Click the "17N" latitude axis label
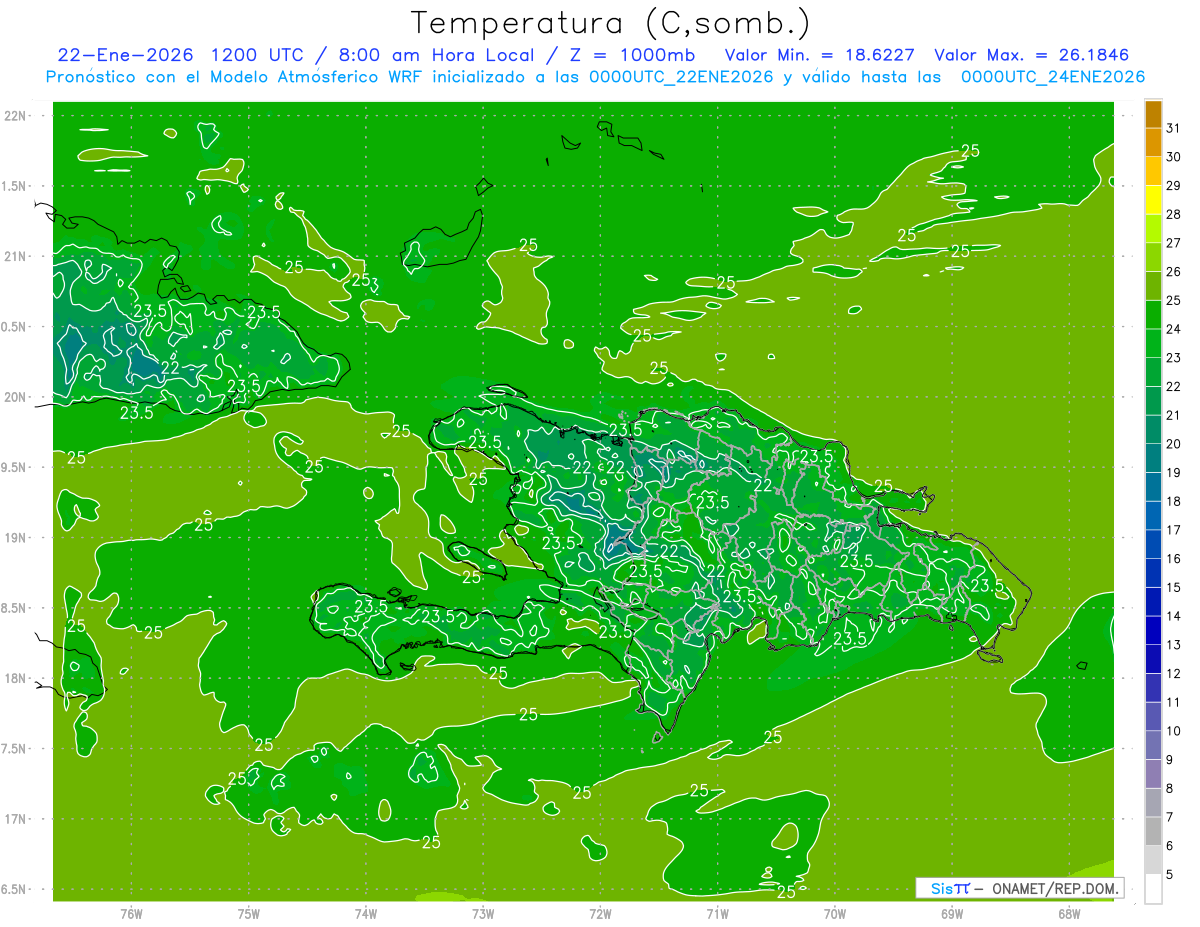Image resolution: width=1200 pixels, height=927 pixels. point(15,819)
